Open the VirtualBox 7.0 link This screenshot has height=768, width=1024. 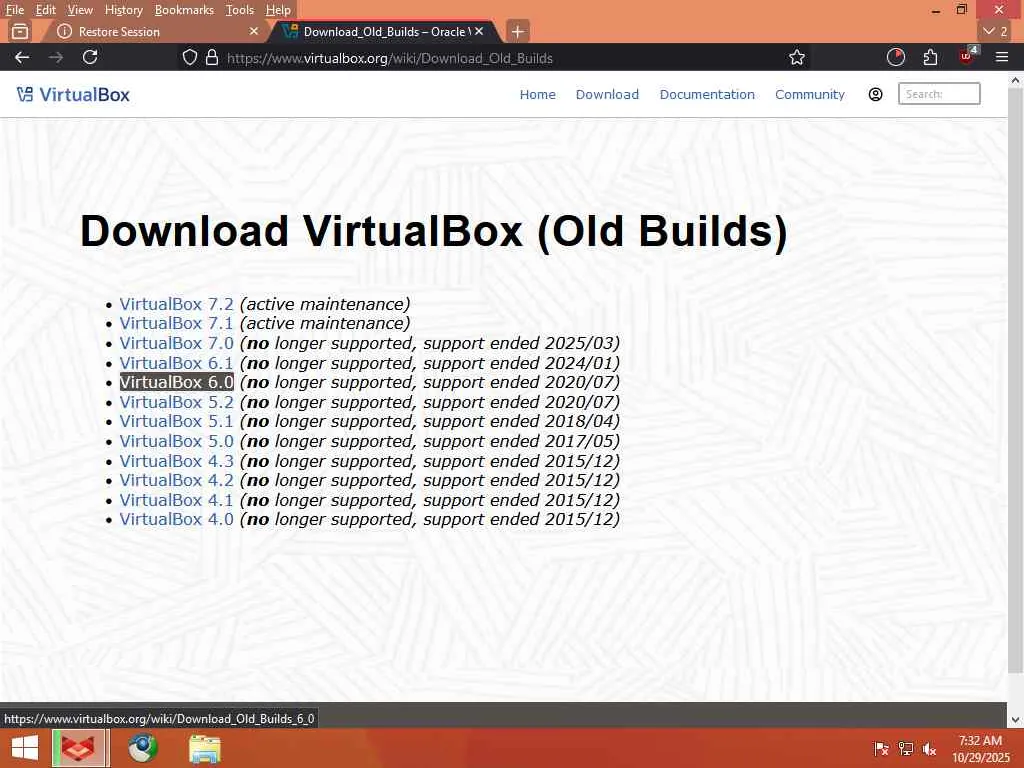point(176,343)
